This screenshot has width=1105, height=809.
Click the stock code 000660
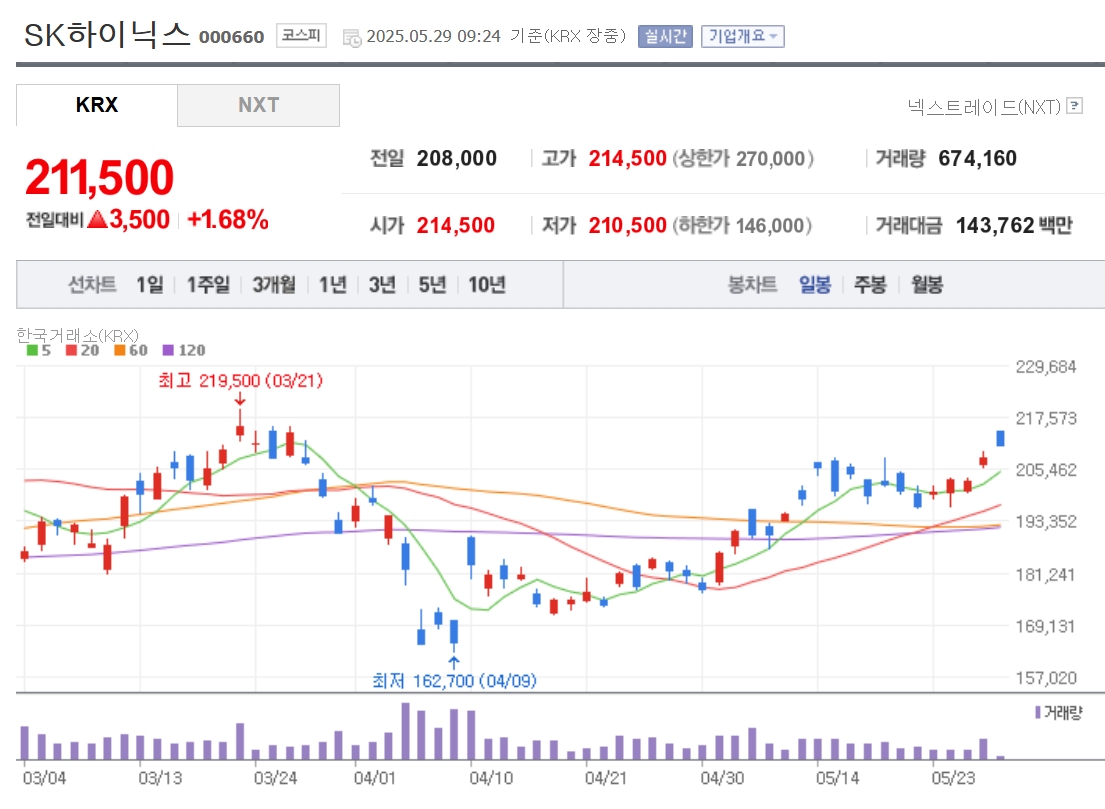[x=231, y=37]
